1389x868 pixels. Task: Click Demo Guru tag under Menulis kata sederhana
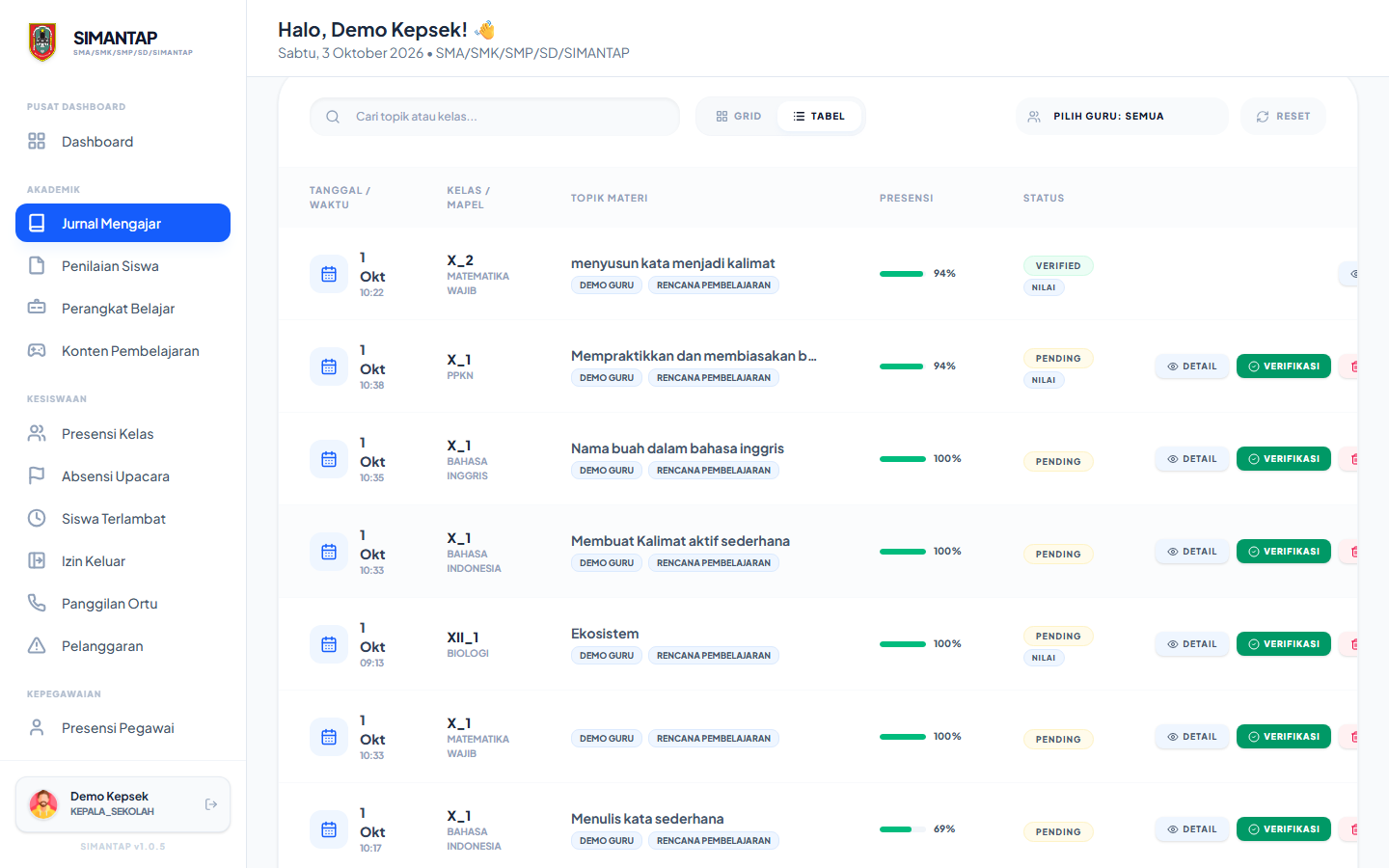point(607,841)
